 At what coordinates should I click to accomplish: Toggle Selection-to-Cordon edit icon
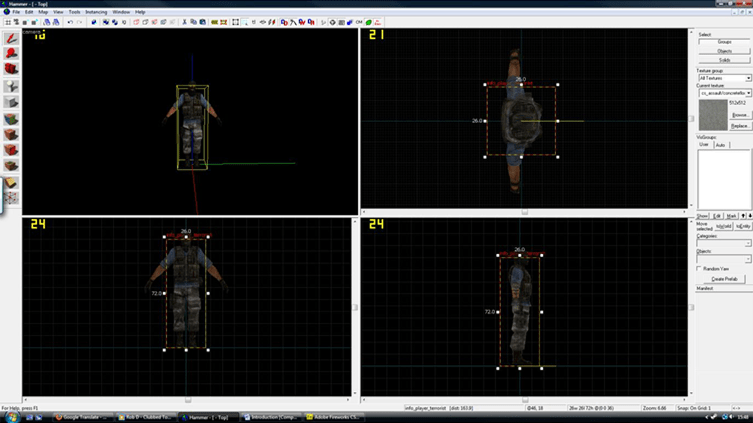[224, 22]
